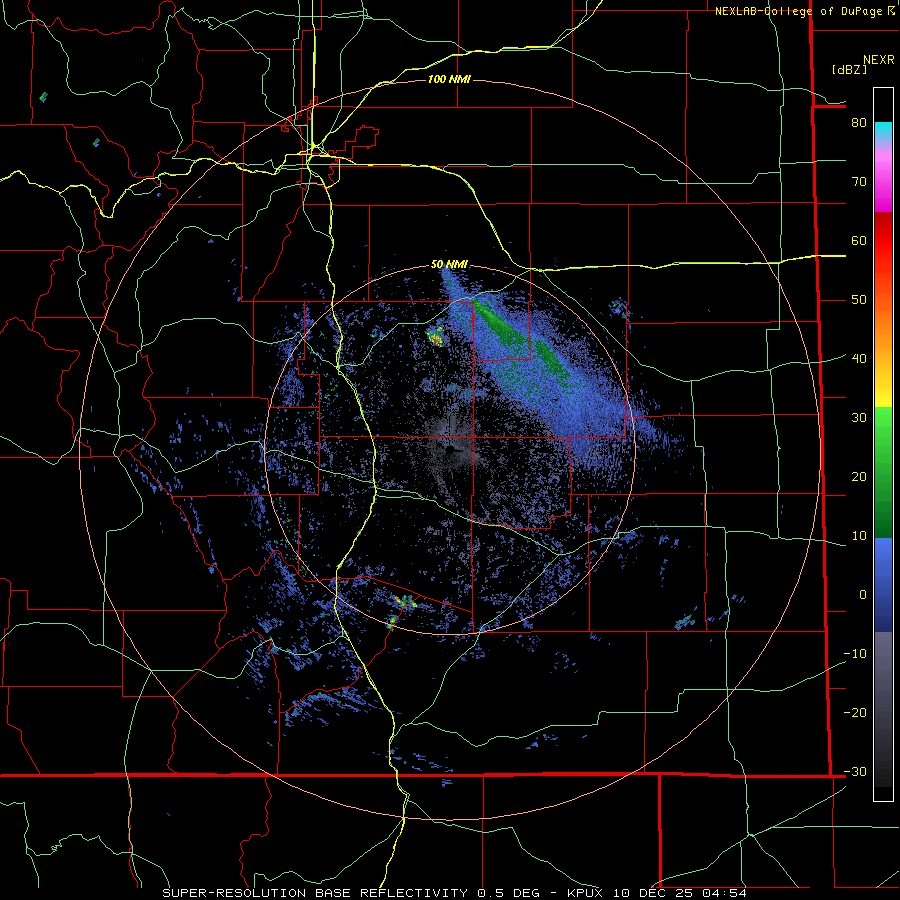Click the -20 value on dBZ scale
Viewport: 900px width, 900px height.
coord(855,712)
